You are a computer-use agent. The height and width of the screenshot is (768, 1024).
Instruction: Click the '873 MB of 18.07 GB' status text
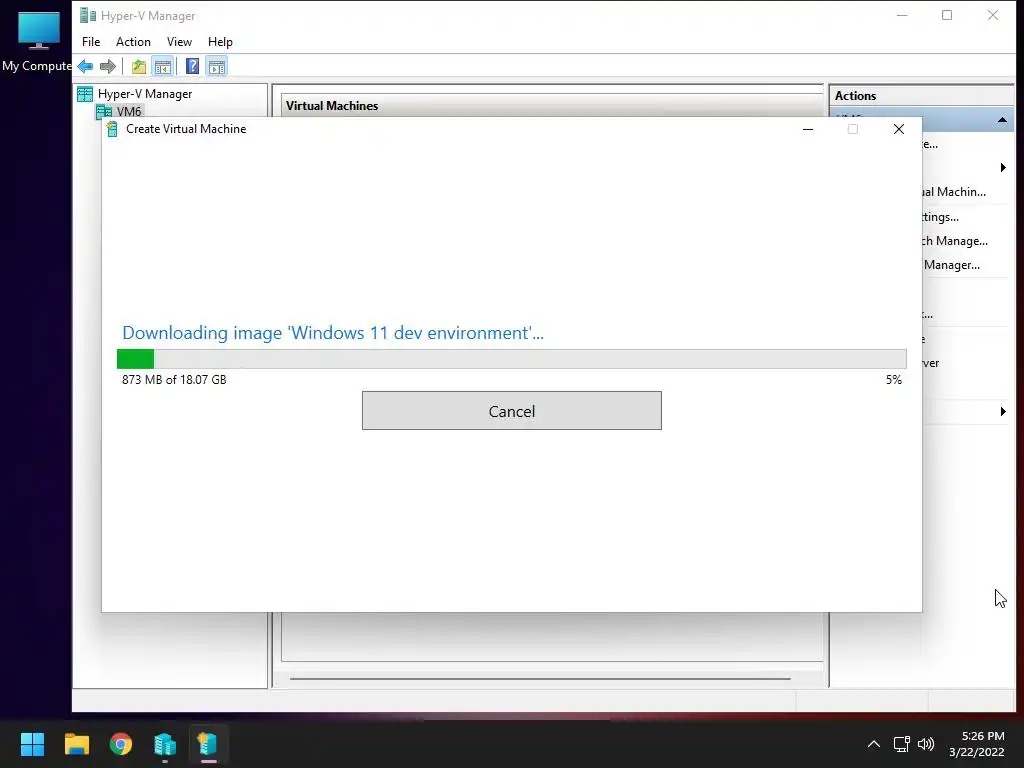(174, 379)
